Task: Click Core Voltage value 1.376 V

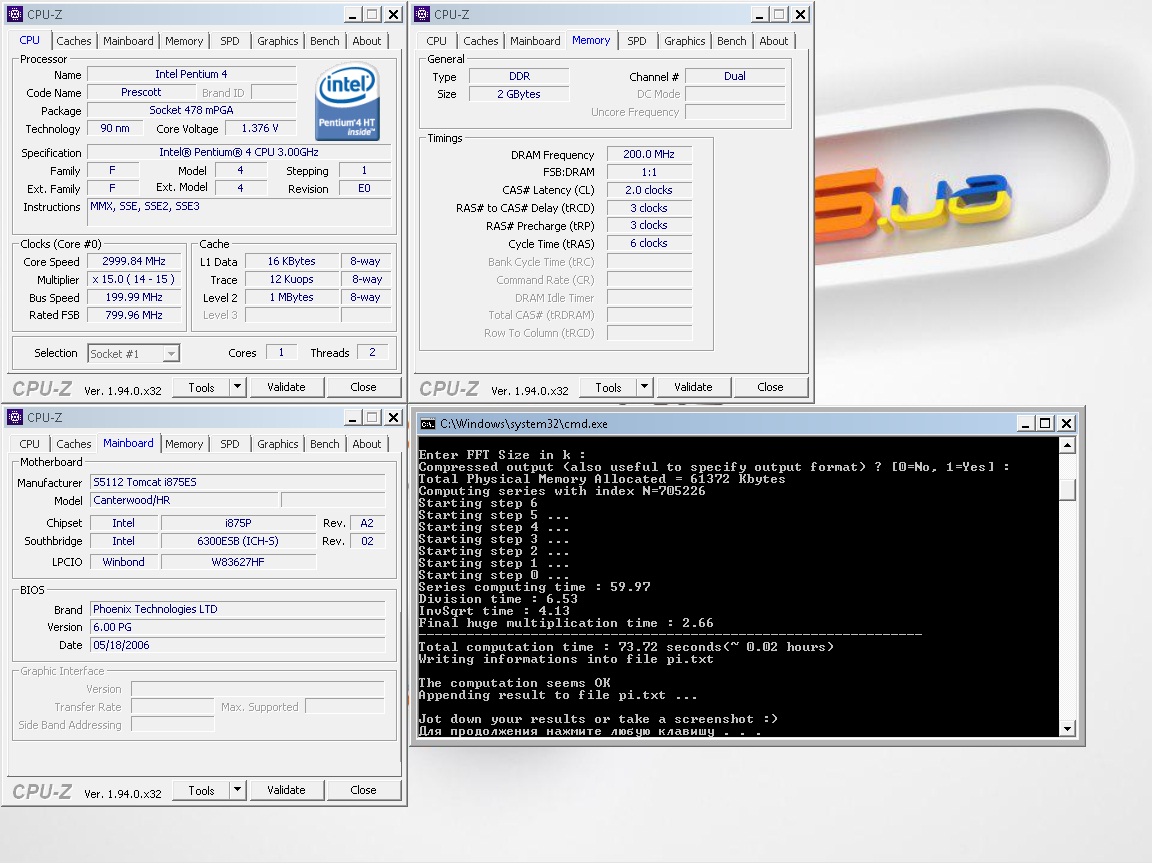Action: (x=260, y=129)
